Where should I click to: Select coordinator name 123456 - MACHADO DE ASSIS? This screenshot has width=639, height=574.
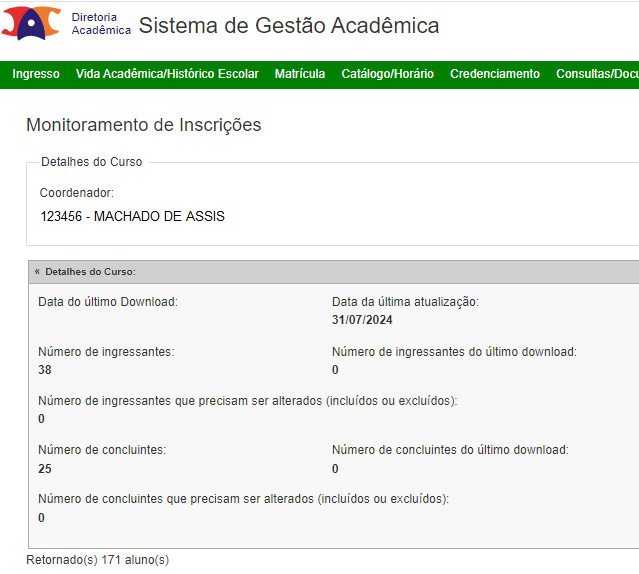[x=132, y=216]
